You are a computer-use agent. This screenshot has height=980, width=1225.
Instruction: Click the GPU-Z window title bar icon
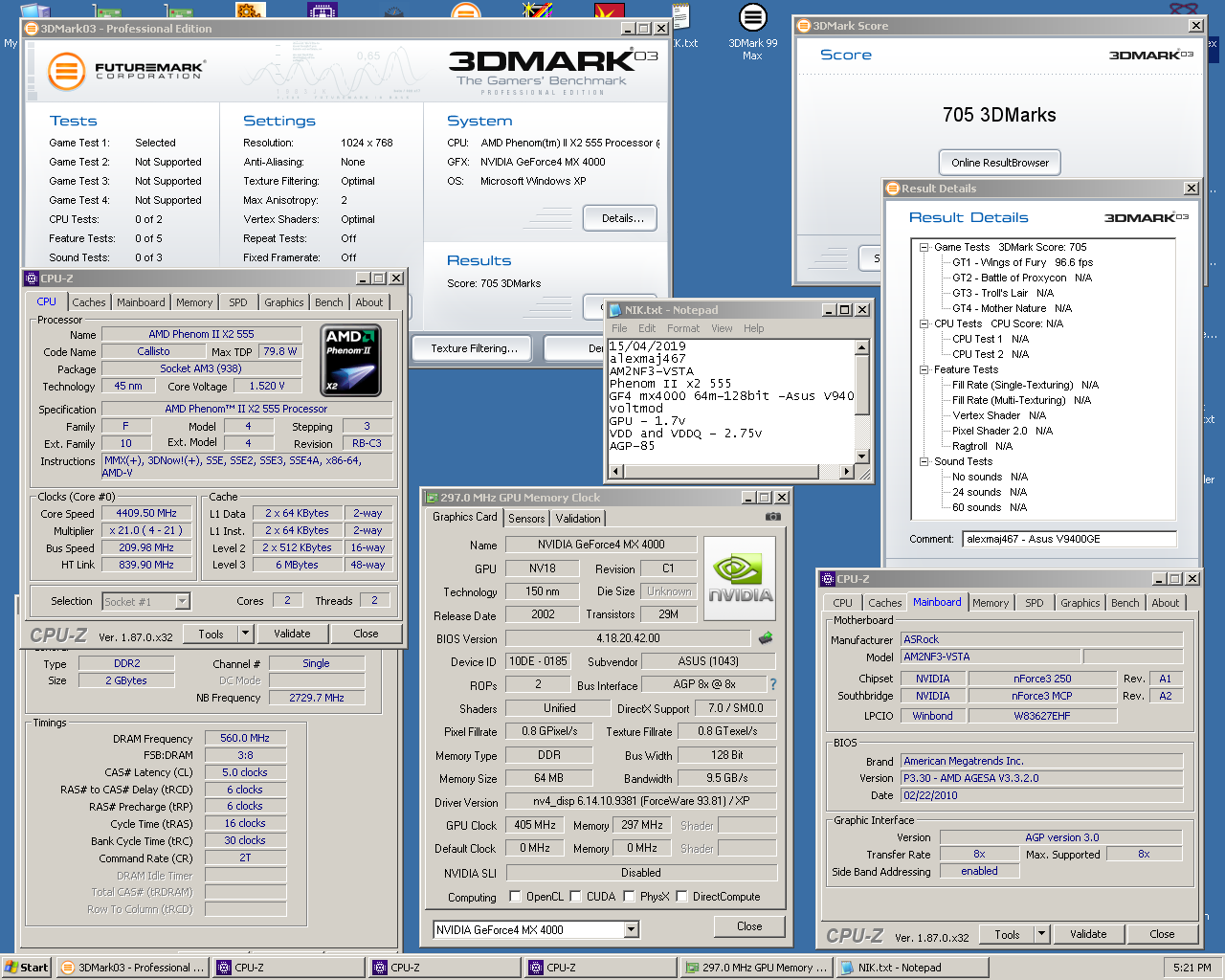pos(431,498)
